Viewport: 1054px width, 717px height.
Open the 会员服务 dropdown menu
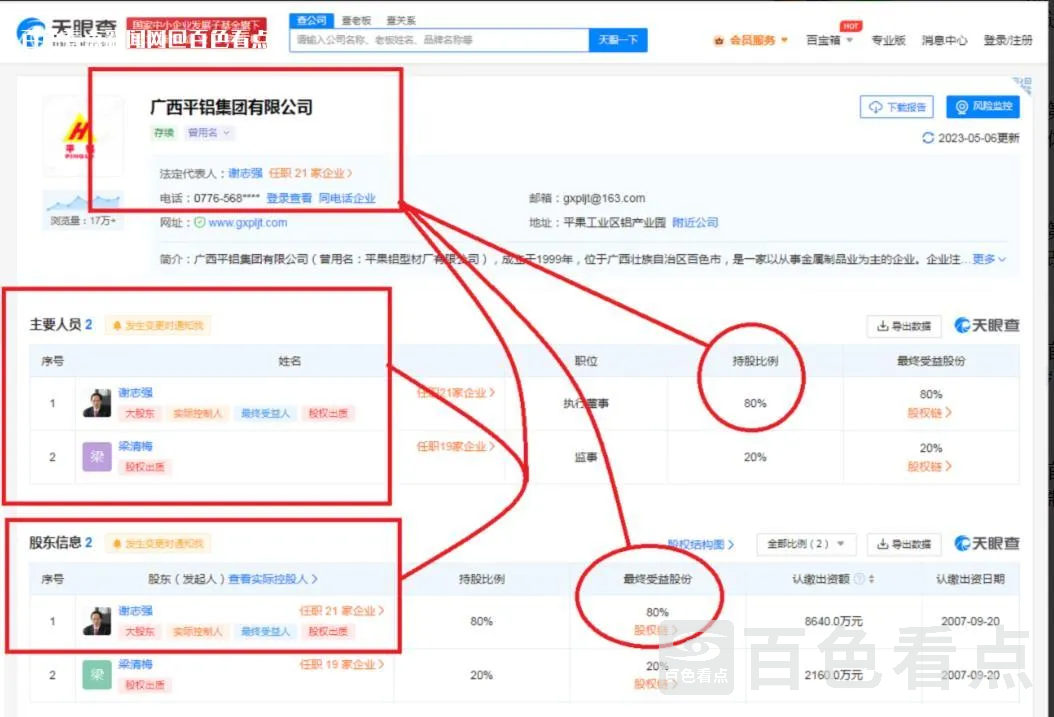tap(751, 41)
